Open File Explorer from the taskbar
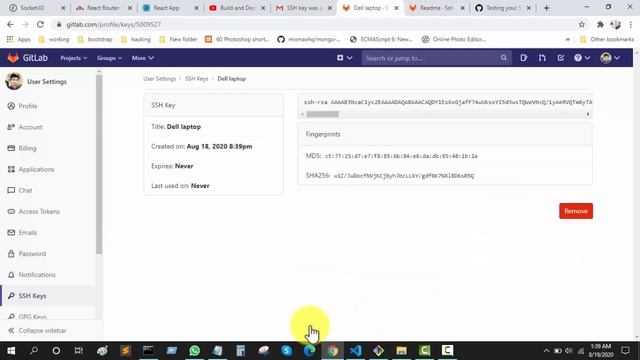This screenshot has height=360, width=640. pyautogui.click(x=402, y=351)
